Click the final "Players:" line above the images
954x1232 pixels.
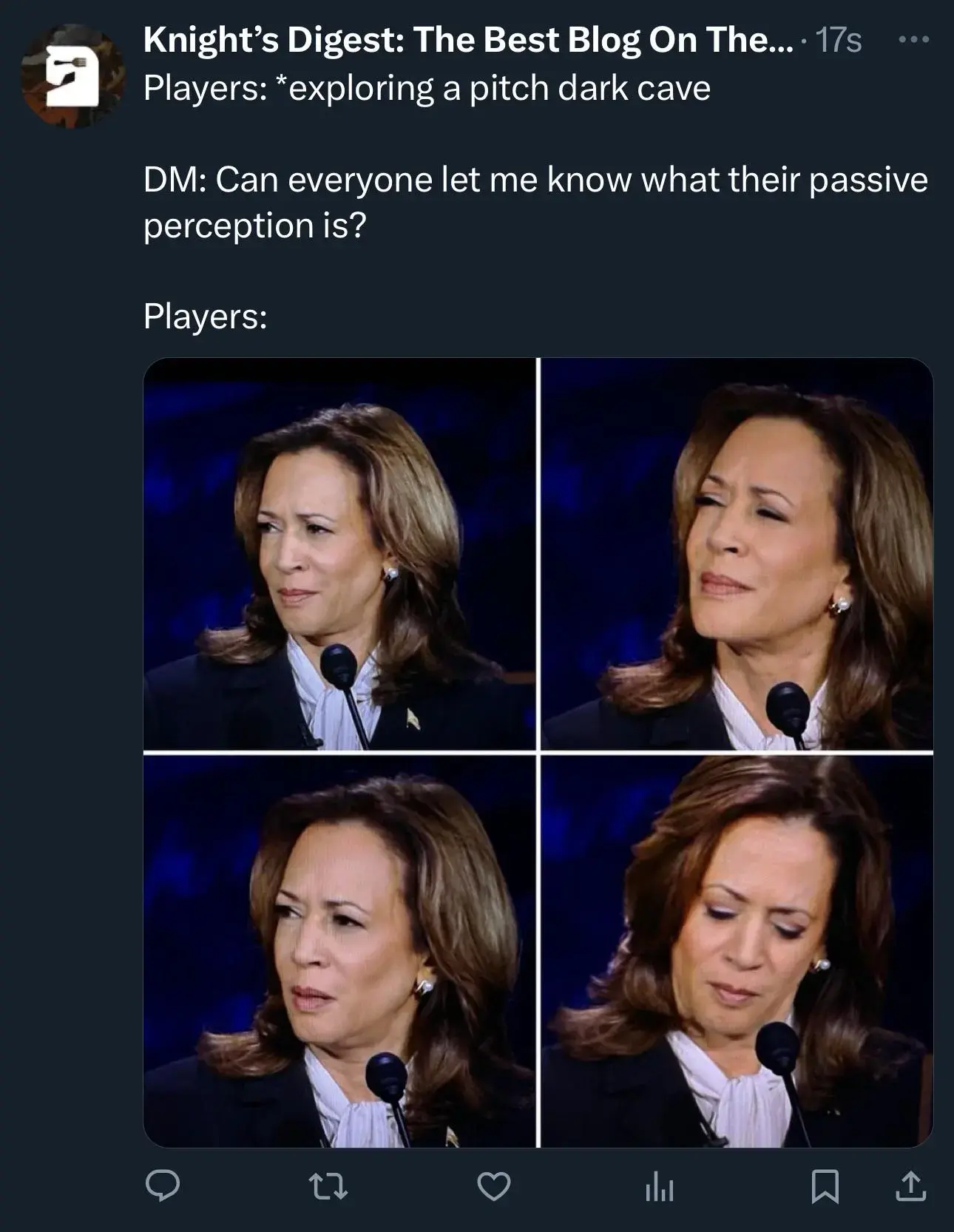click(x=205, y=317)
